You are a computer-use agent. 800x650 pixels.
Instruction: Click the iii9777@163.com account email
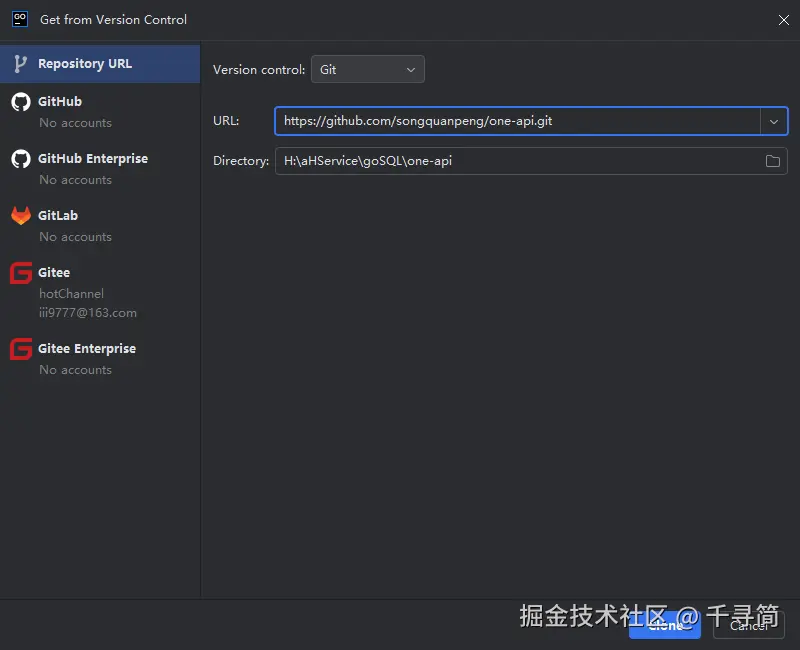pos(88,313)
